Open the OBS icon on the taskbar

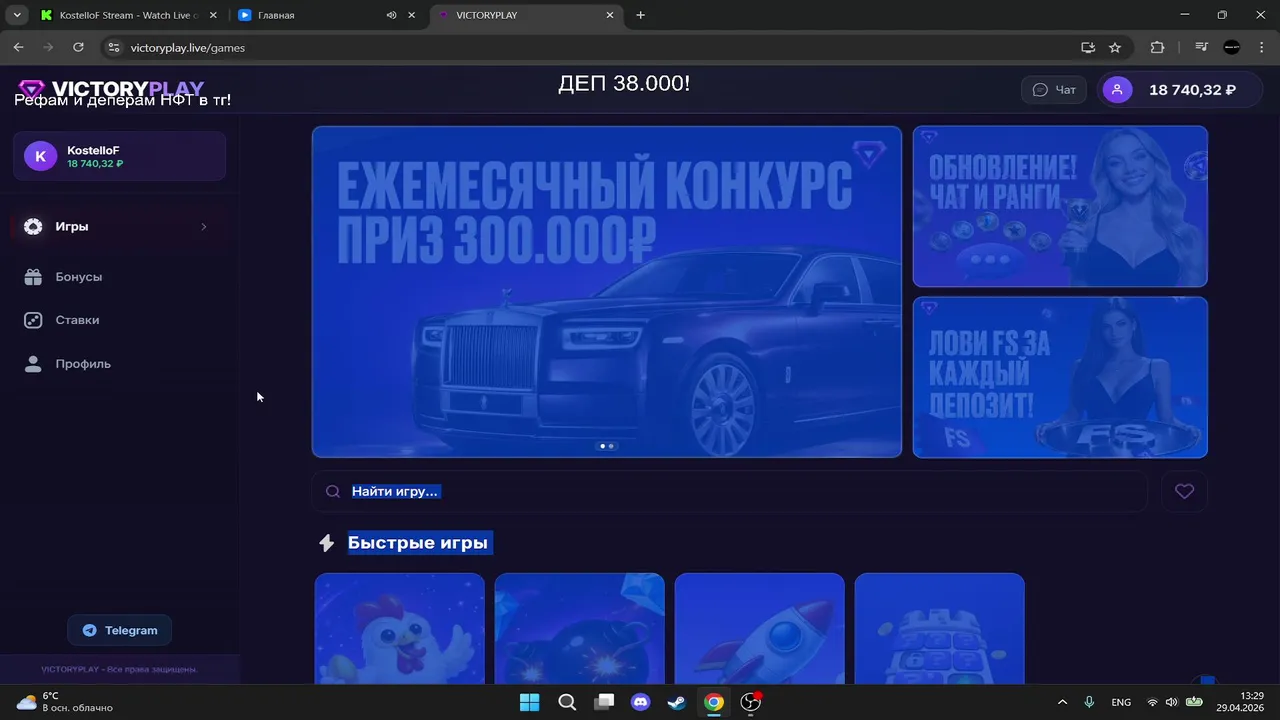(750, 702)
